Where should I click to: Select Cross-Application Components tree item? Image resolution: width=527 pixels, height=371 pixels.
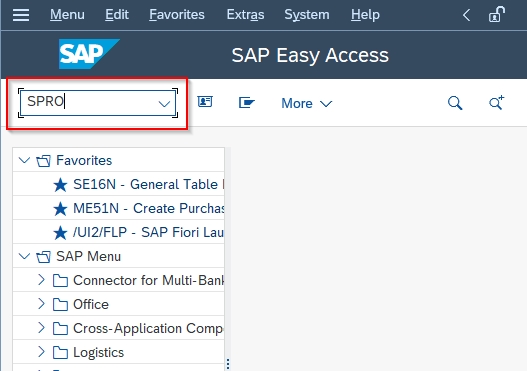pyautogui.click(x=148, y=328)
